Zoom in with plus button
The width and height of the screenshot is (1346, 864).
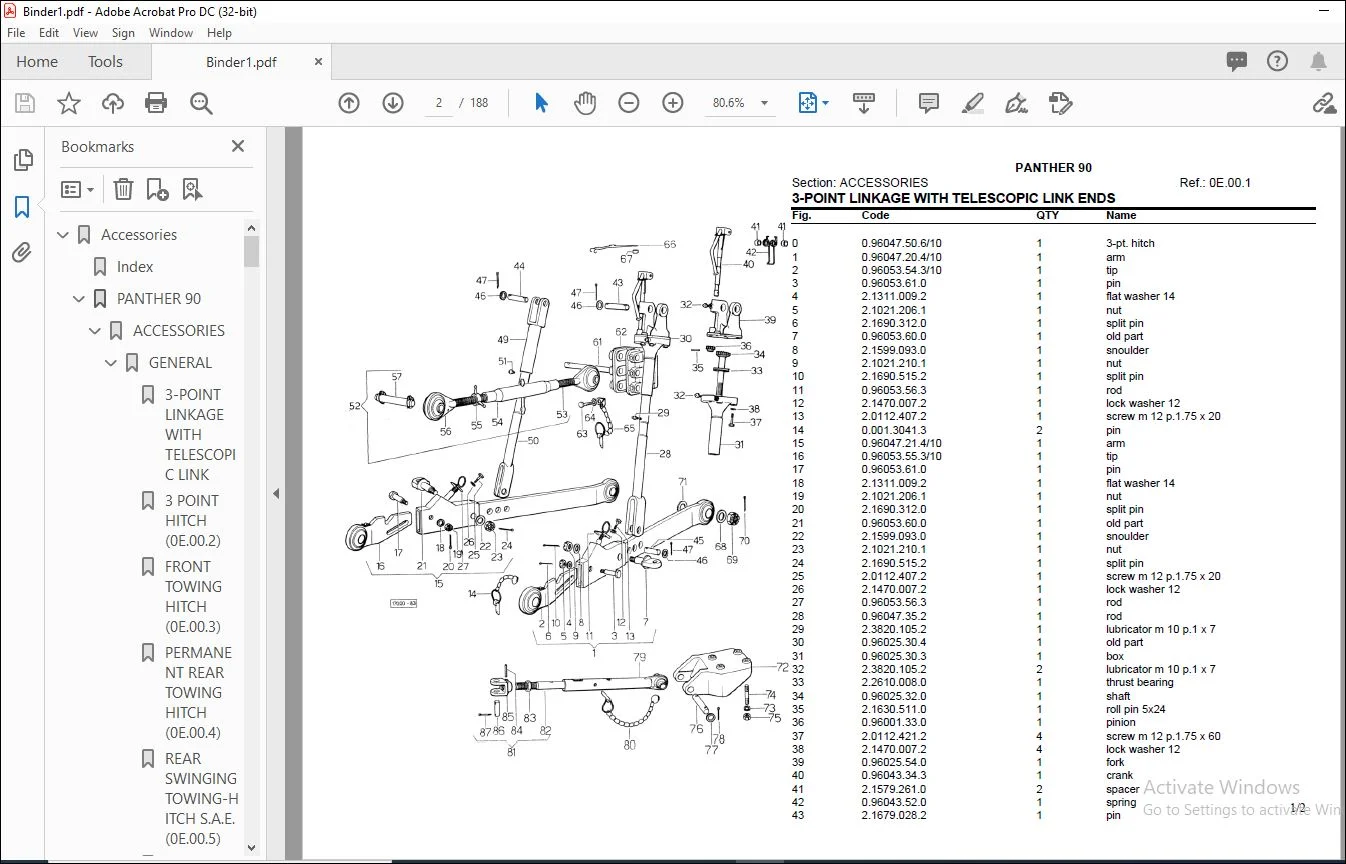point(673,103)
